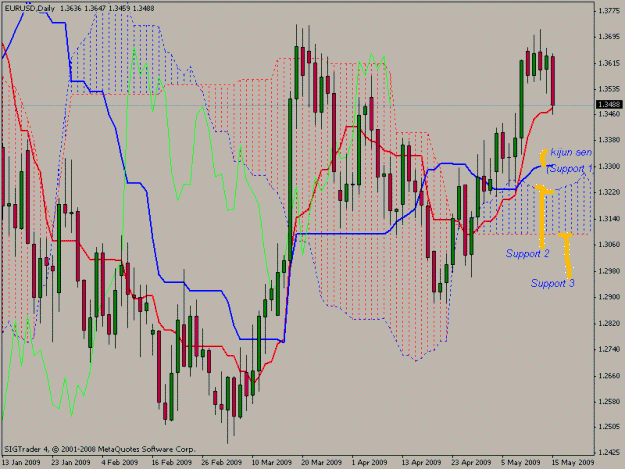625x469 pixels.
Task: Click the 1.2425 price axis label
Action: coord(609,453)
